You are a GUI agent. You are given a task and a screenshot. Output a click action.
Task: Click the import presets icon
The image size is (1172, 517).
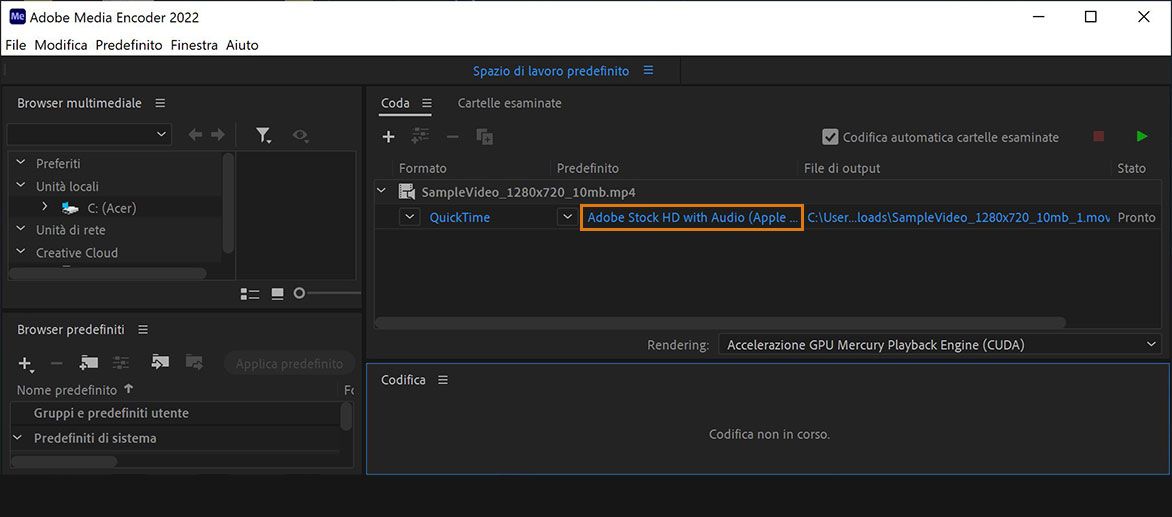(x=160, y=362)
